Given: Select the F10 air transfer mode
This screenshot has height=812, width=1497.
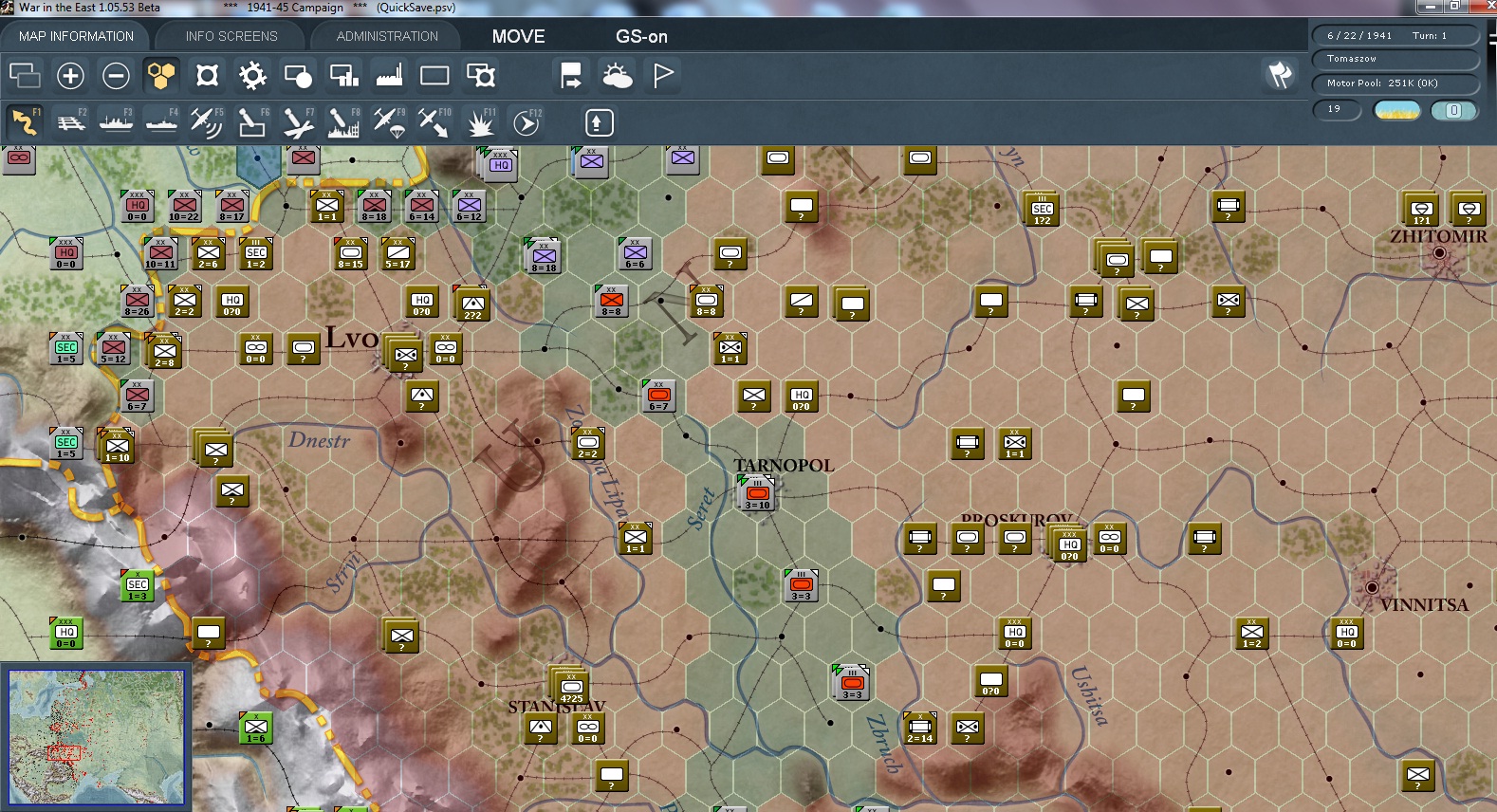Looking at the screenshot, I should click(x=435, y=122).
